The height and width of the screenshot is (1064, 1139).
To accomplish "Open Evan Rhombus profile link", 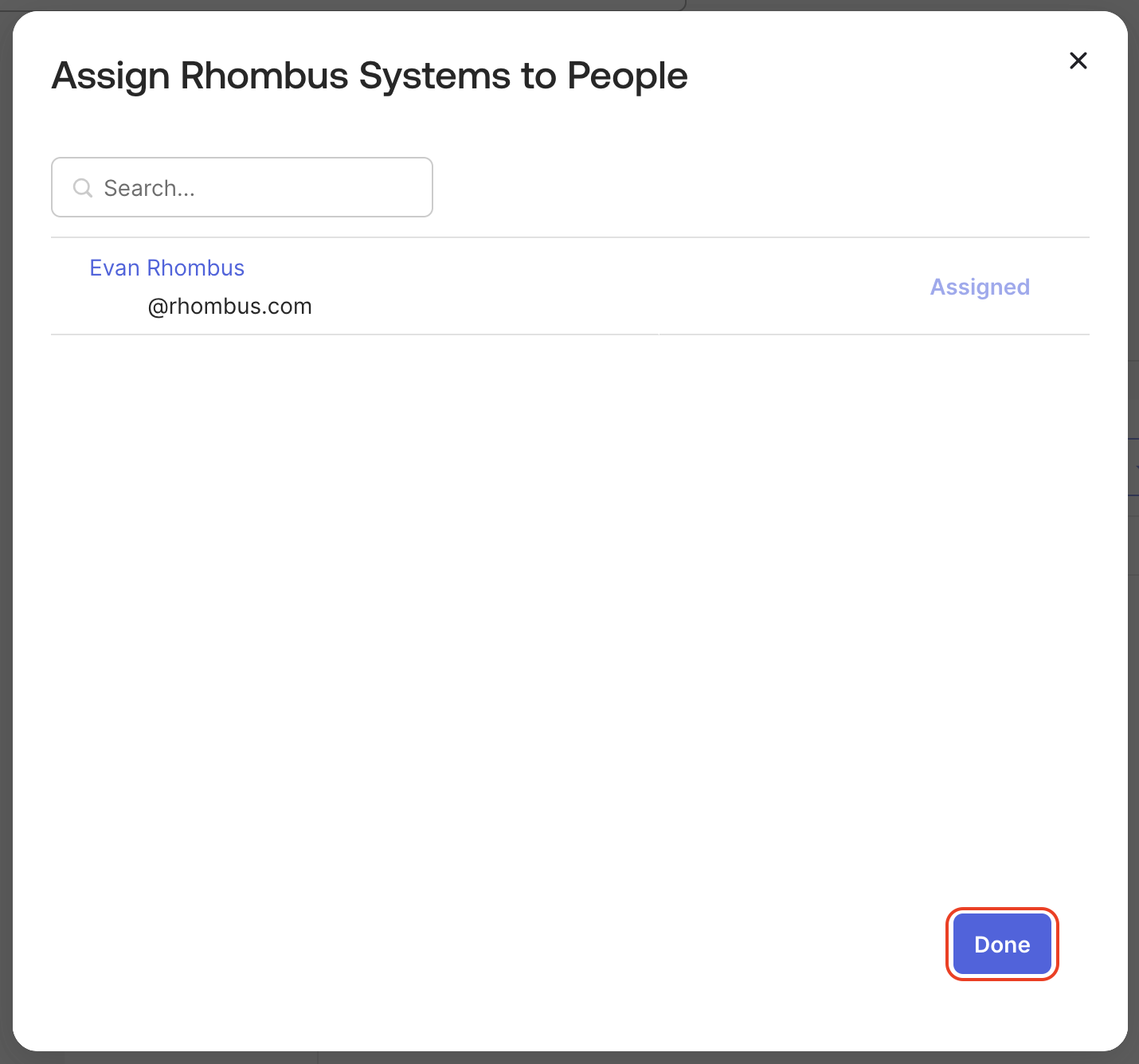I will coord(166,268).
